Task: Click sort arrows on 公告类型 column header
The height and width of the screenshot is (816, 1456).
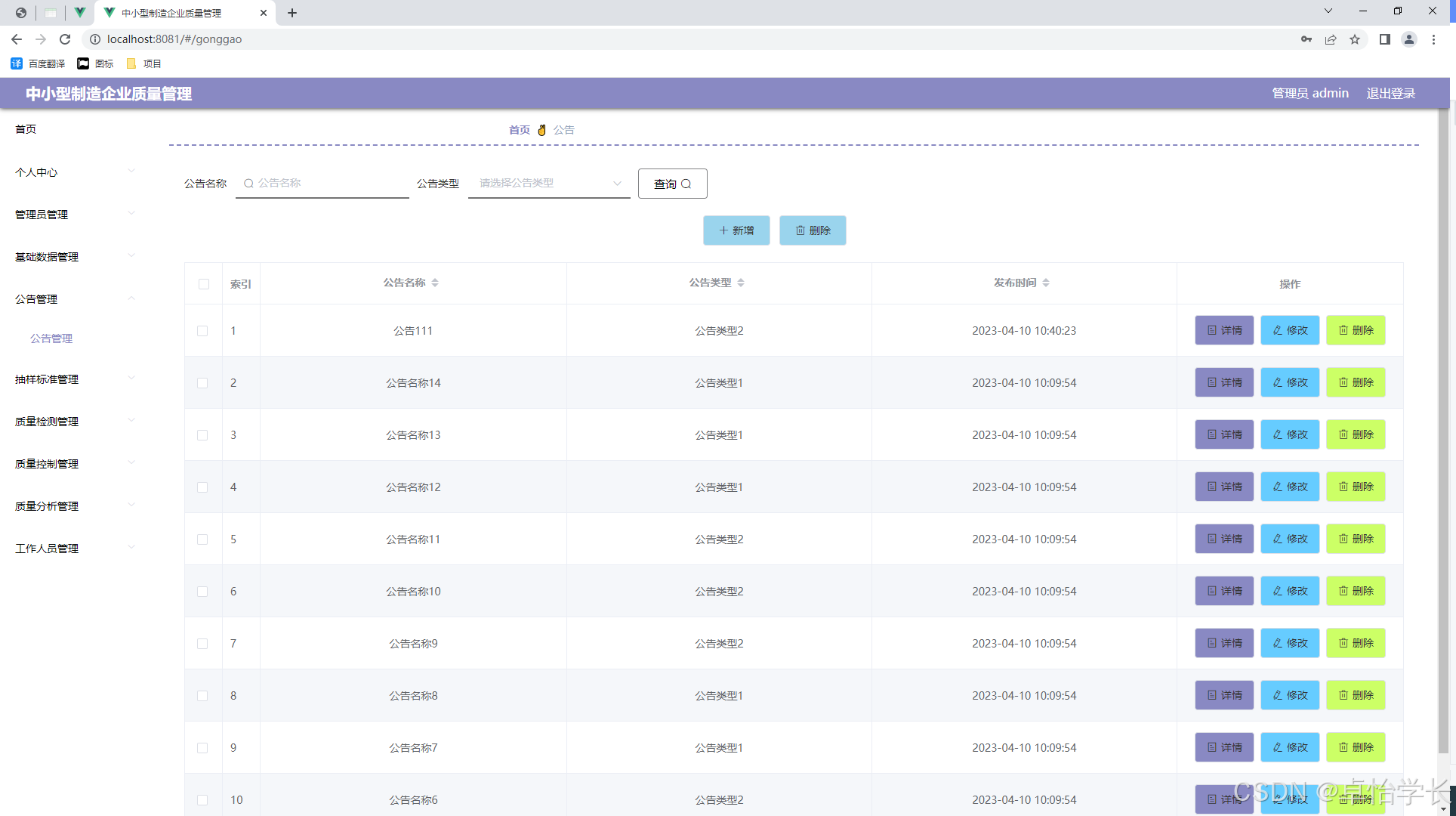Action: click(x=741, y=283)
